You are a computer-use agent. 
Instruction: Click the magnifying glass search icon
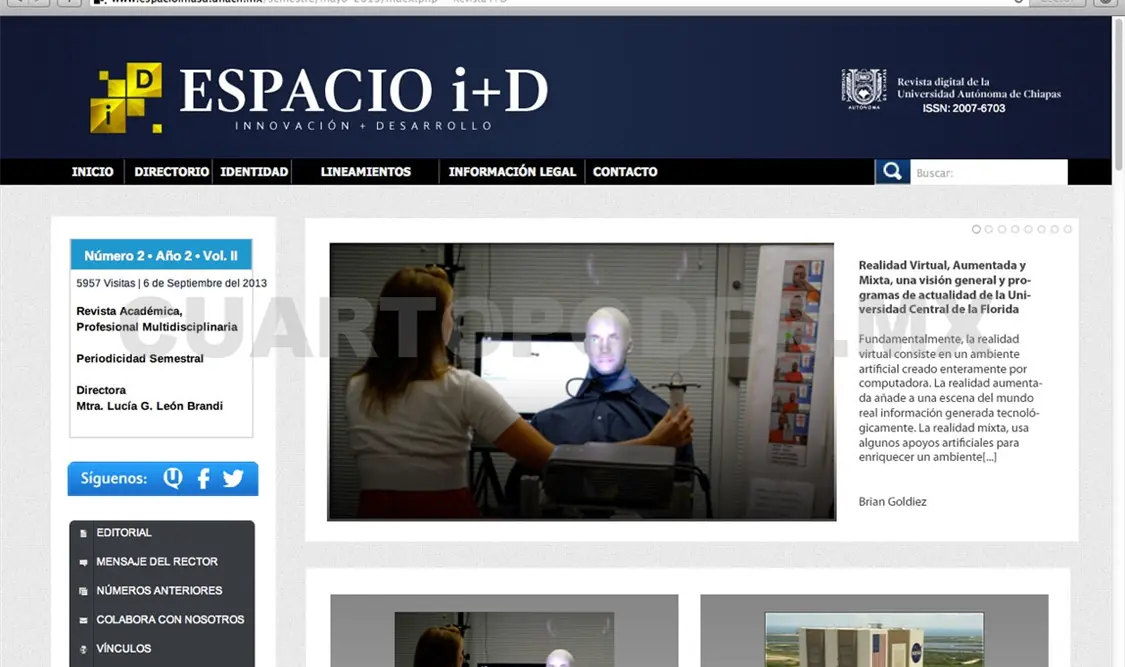coord(891,171)
